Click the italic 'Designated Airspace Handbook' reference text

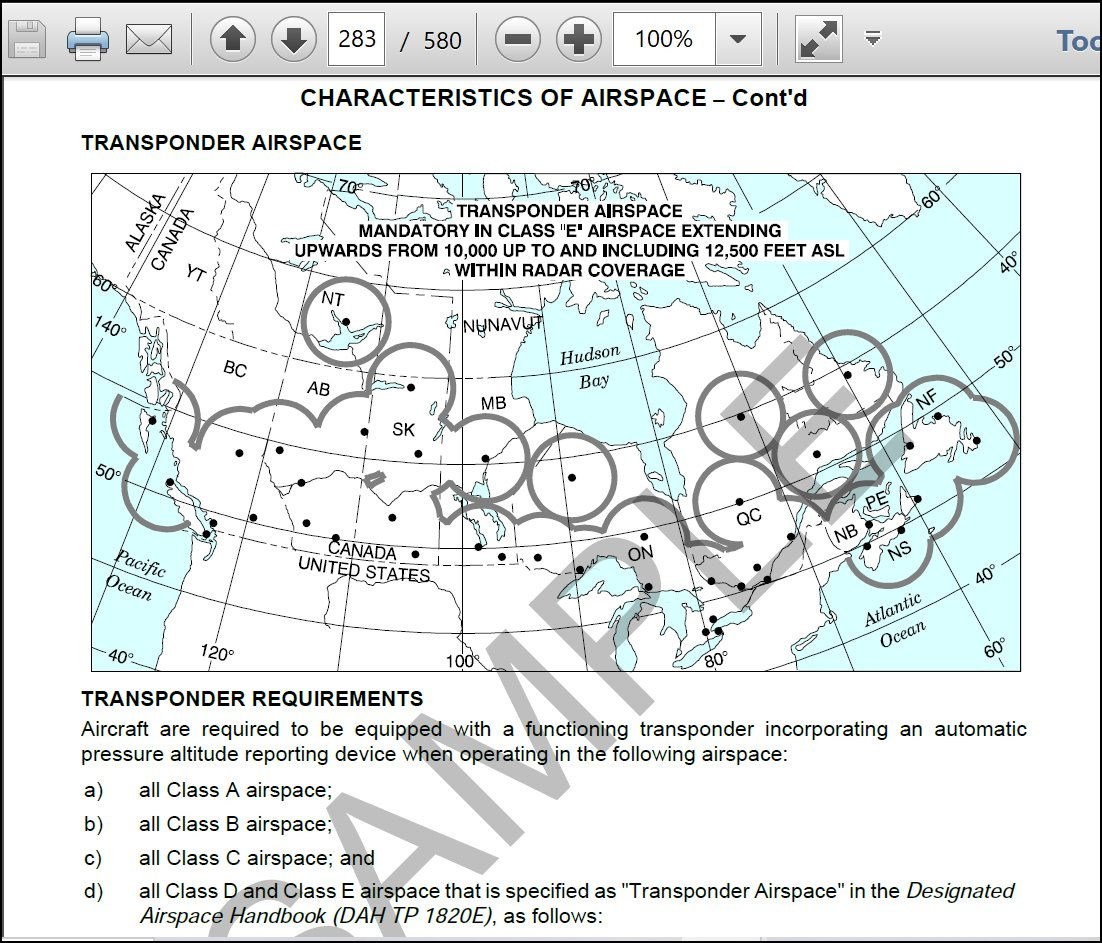coord(577,904)
